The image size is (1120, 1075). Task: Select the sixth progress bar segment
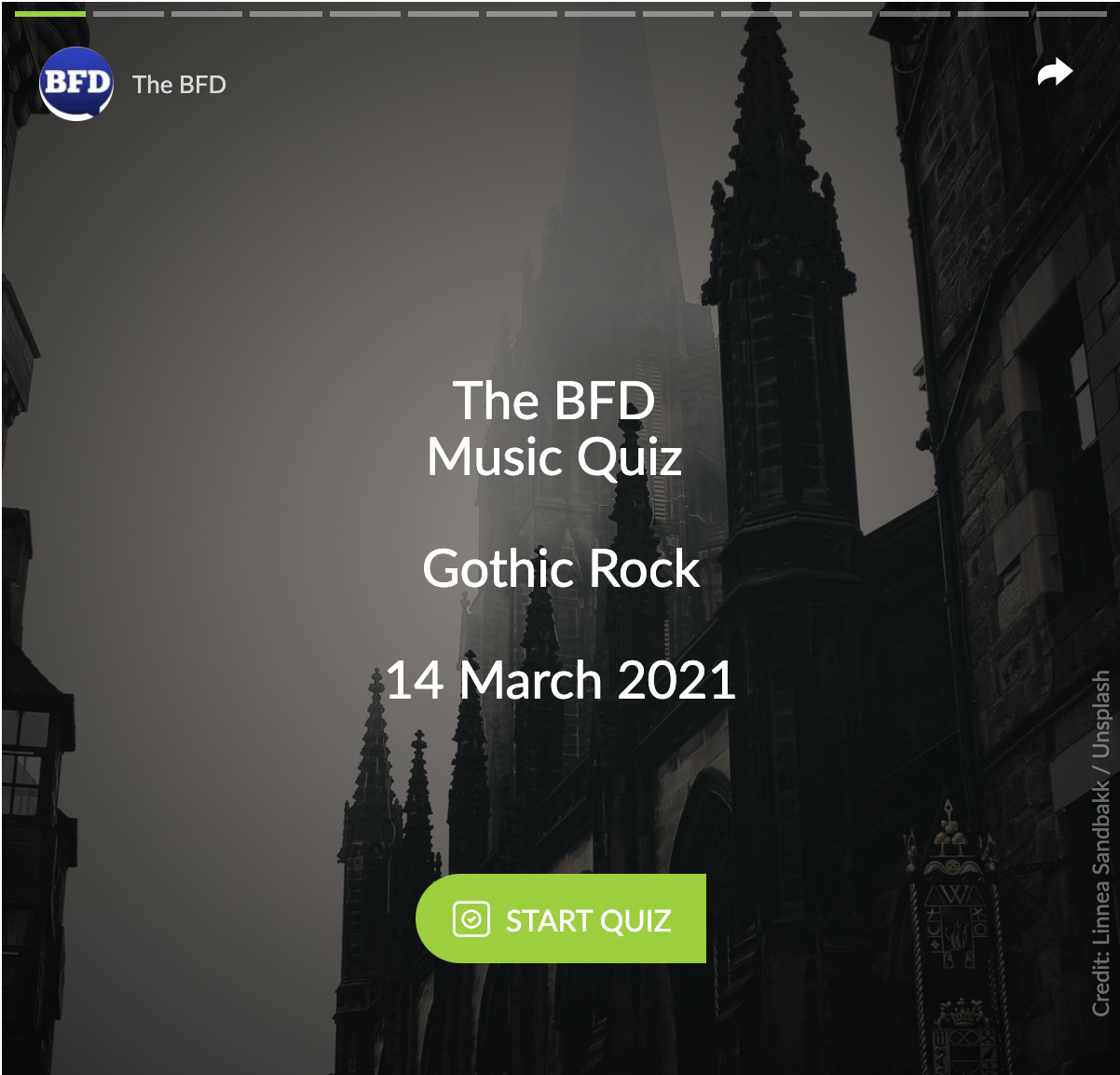(443, 14)
